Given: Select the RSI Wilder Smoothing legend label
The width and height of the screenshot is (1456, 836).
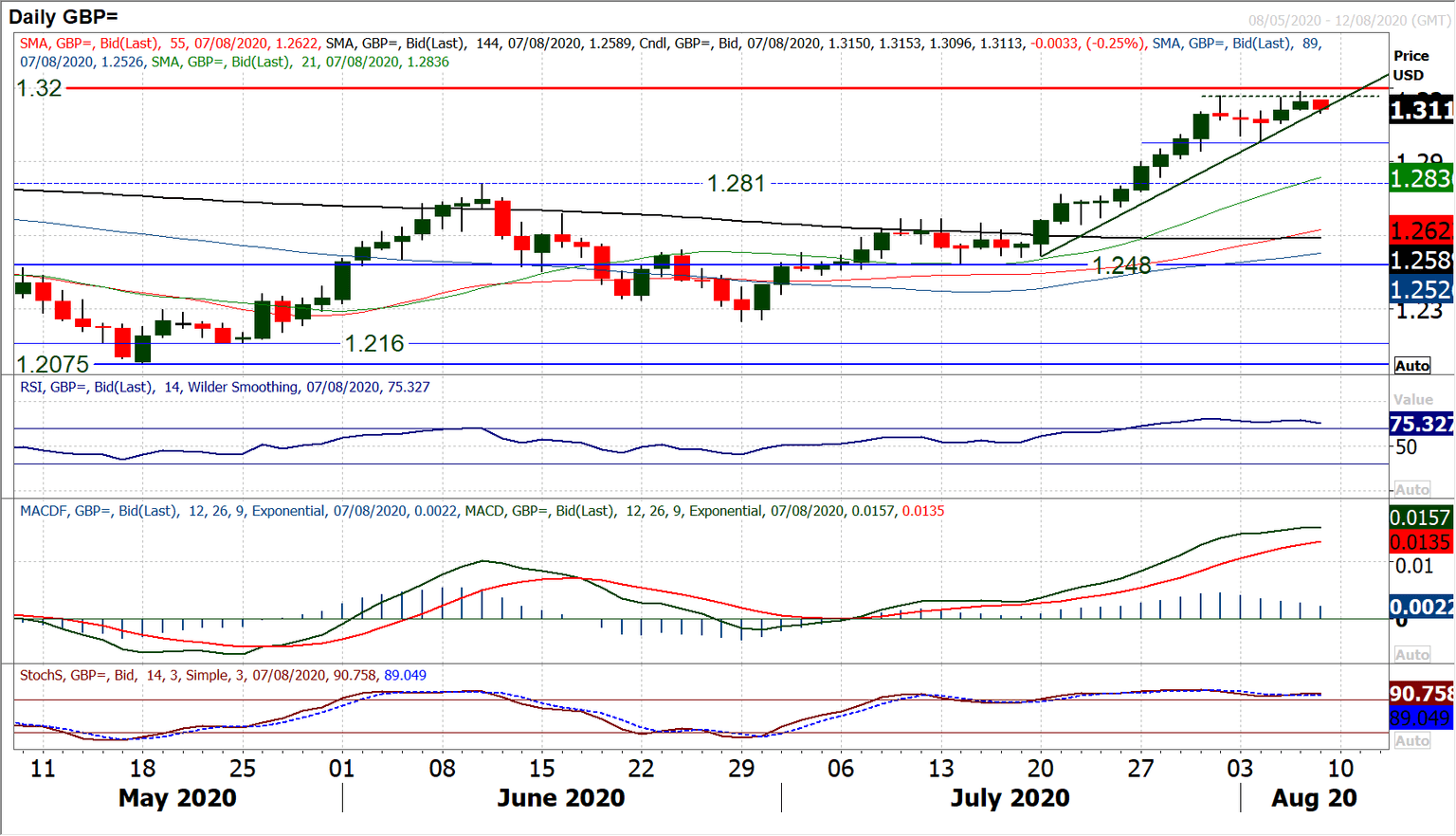Looking at the screenshot, I should (223, 387).
